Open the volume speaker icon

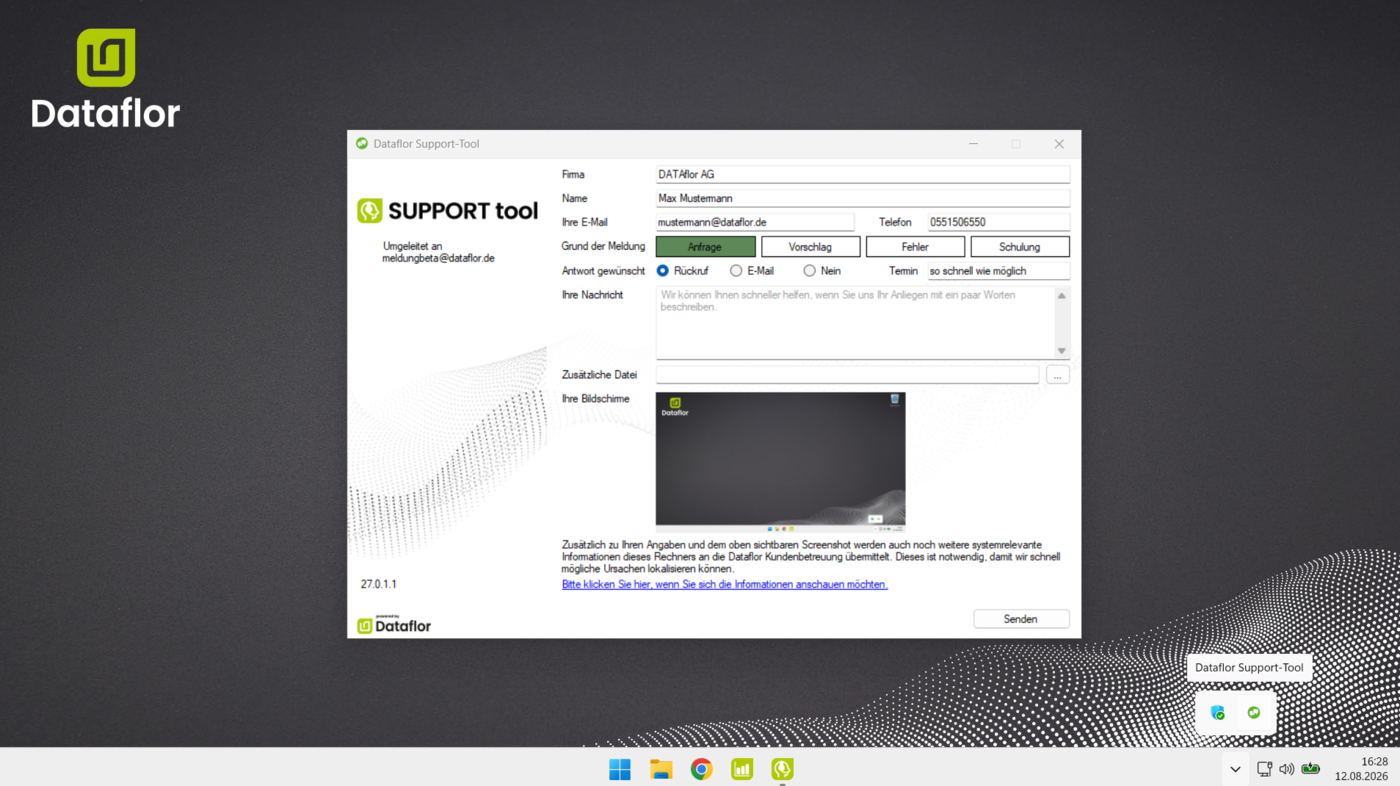pyautogui.click(x=1286, y=769)
